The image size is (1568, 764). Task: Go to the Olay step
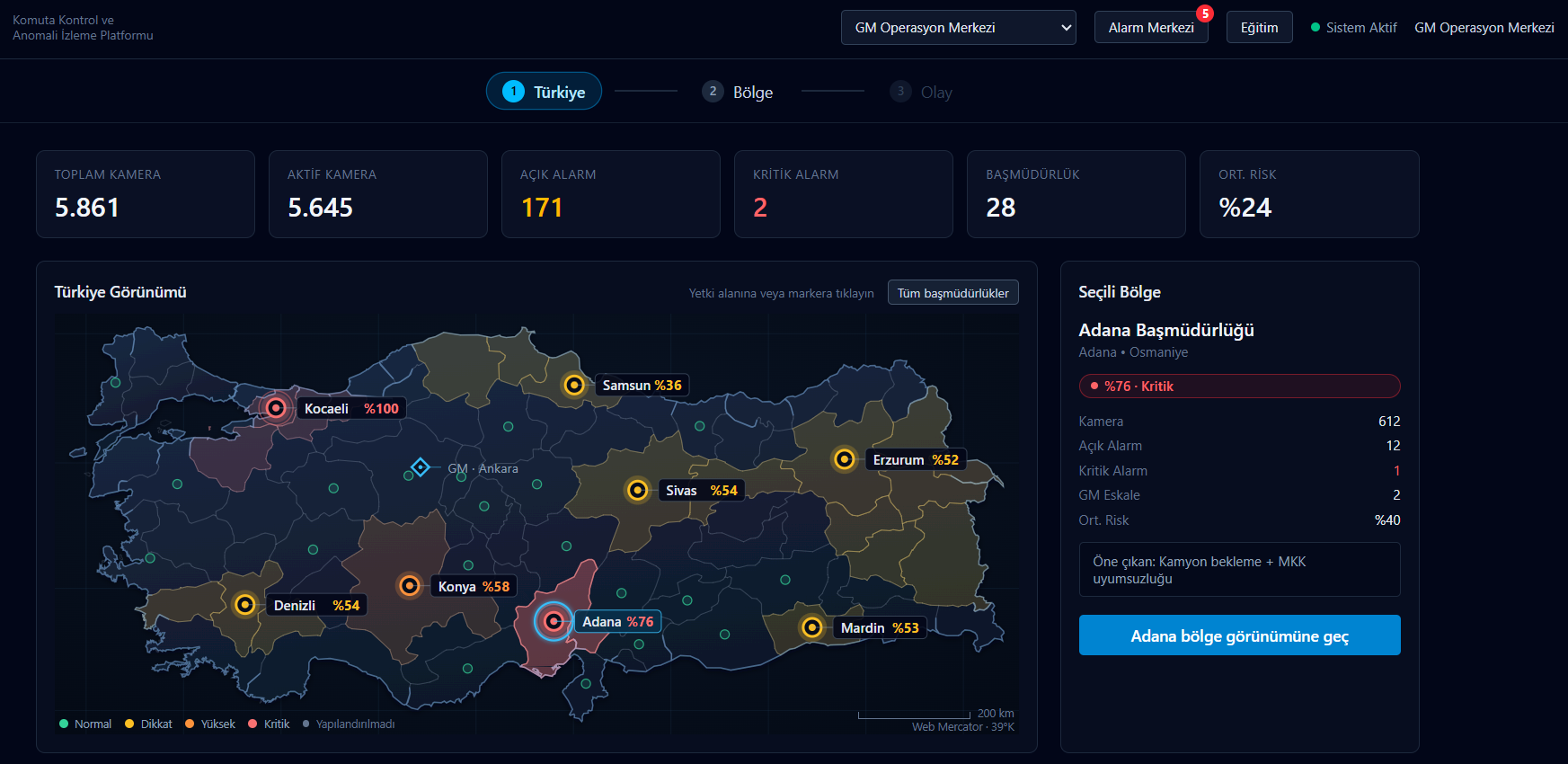tap(921, 92)
